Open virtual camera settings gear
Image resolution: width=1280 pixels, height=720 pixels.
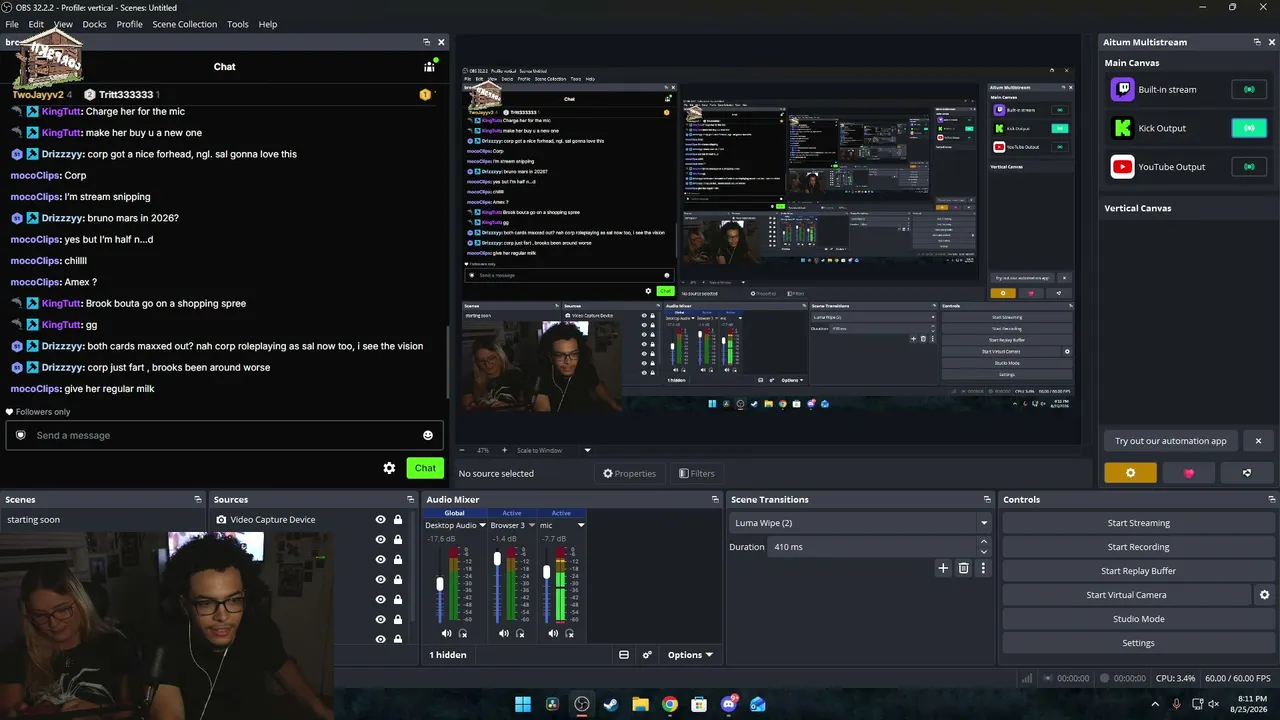1264,595
